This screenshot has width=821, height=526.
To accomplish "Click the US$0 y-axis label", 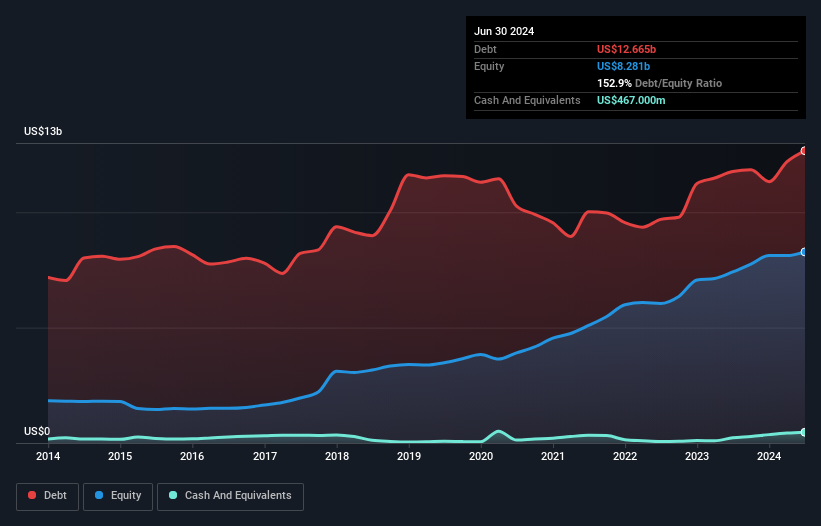I will (x=37, y=432).
